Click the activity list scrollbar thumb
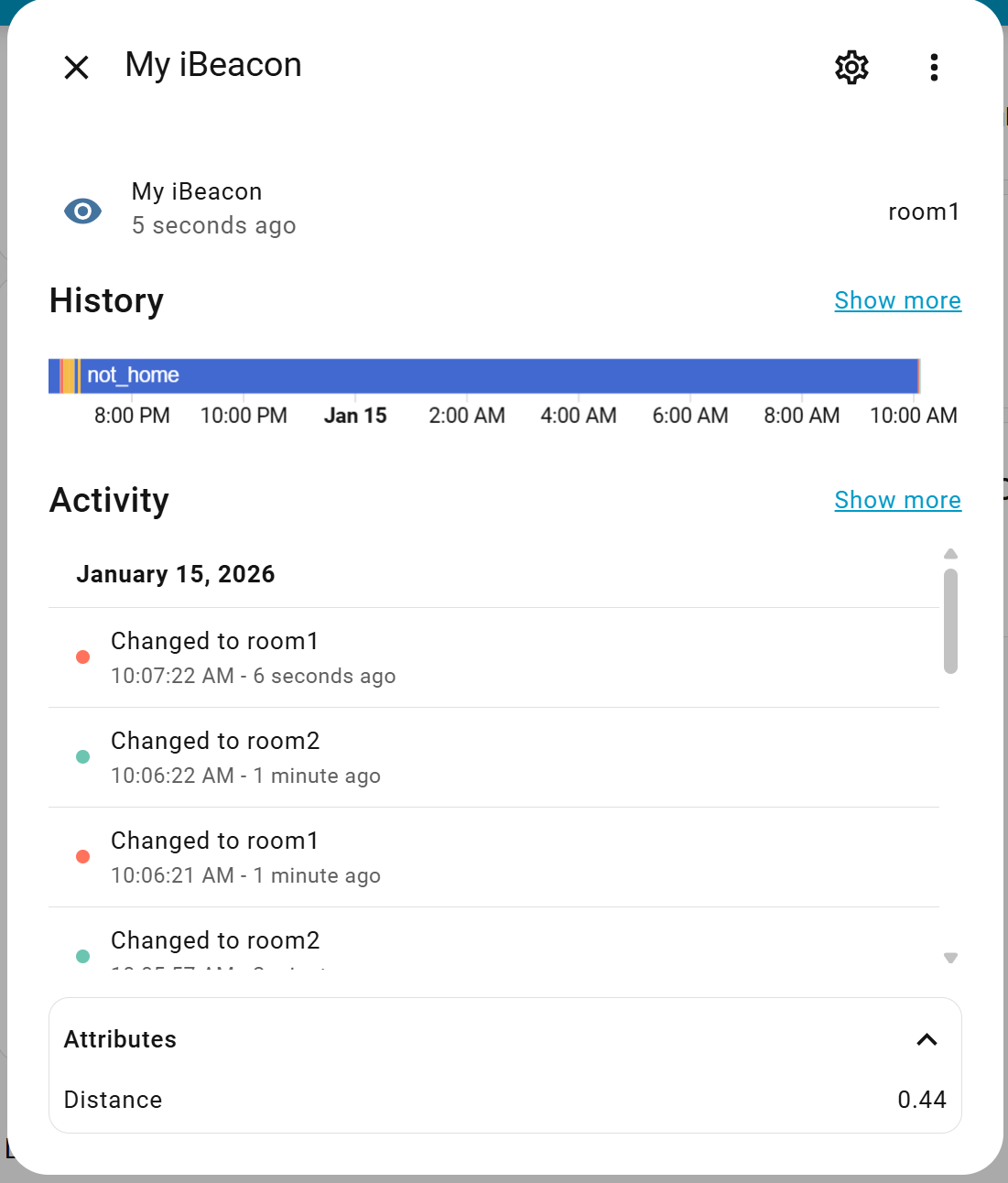The image size is (1008, 1183). (950, 621)
